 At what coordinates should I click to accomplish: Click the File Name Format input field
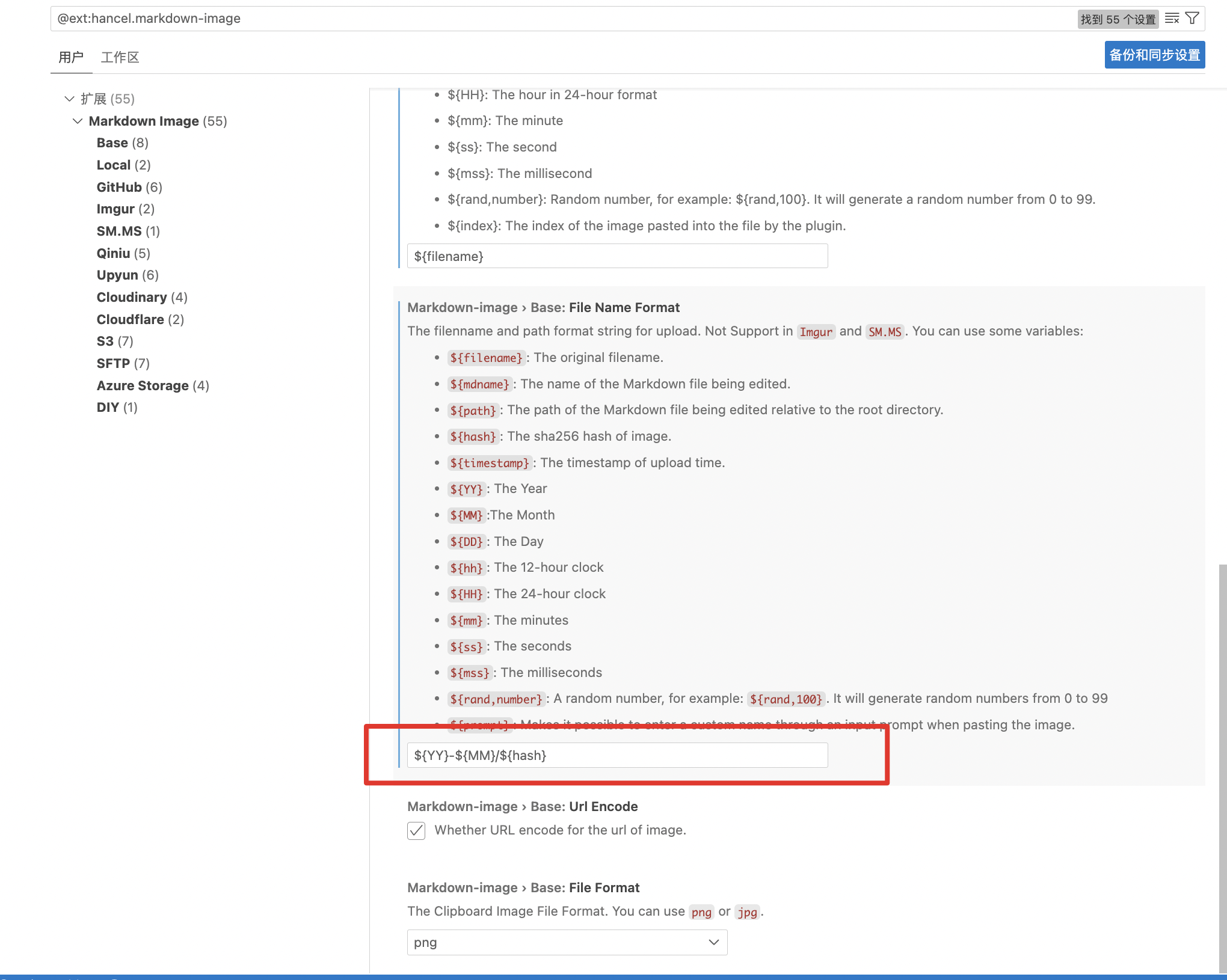pyautogui.click(x=617, y=755)
